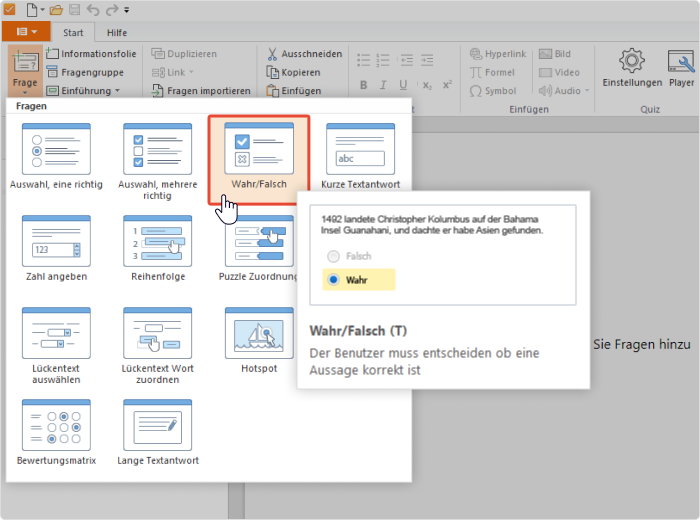Click Kopieren to copy

pos(293,72)
